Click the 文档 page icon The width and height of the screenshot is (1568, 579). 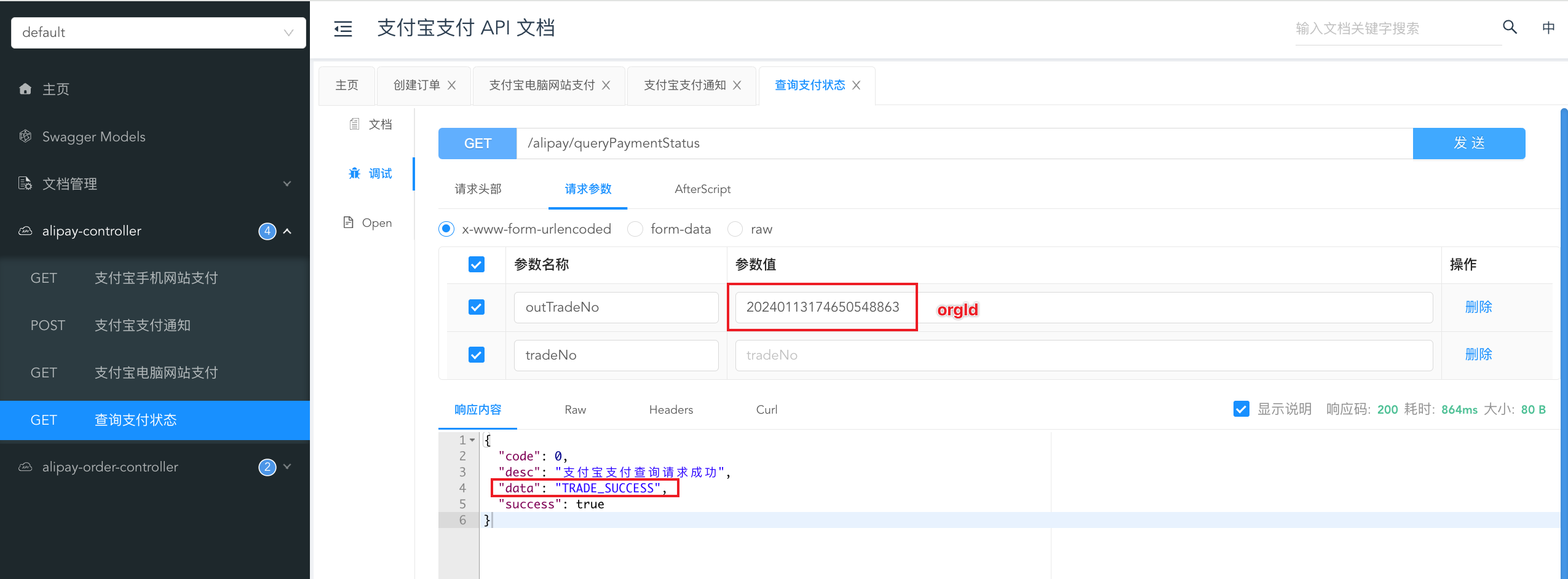(354, 124)
